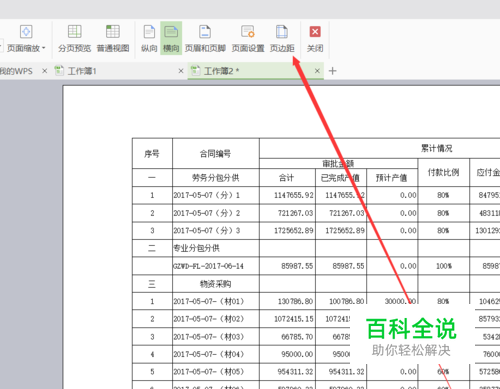This screenshot has width=500, height=389.
Task: Close print preview with 关闭 button
Action: [315, 38]
